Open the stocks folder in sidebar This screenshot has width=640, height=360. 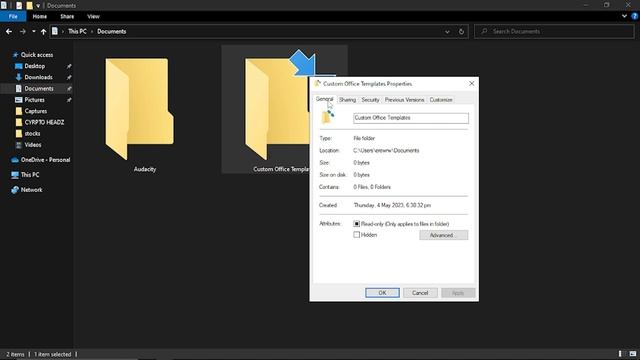pyautogui.click(x=32, y=133)
